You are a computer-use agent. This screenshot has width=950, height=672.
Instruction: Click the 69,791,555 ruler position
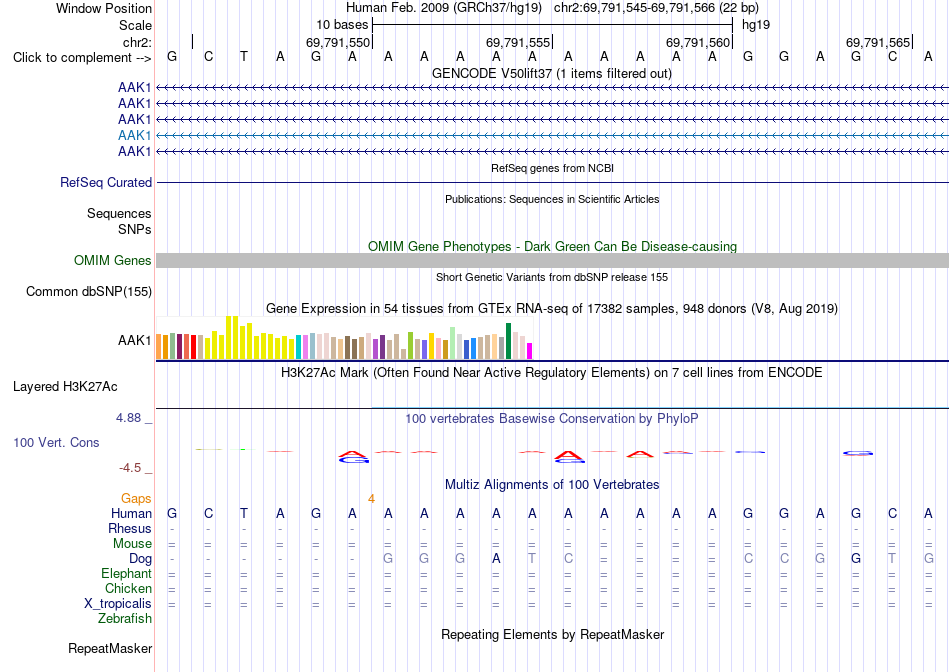click(518, 42)
